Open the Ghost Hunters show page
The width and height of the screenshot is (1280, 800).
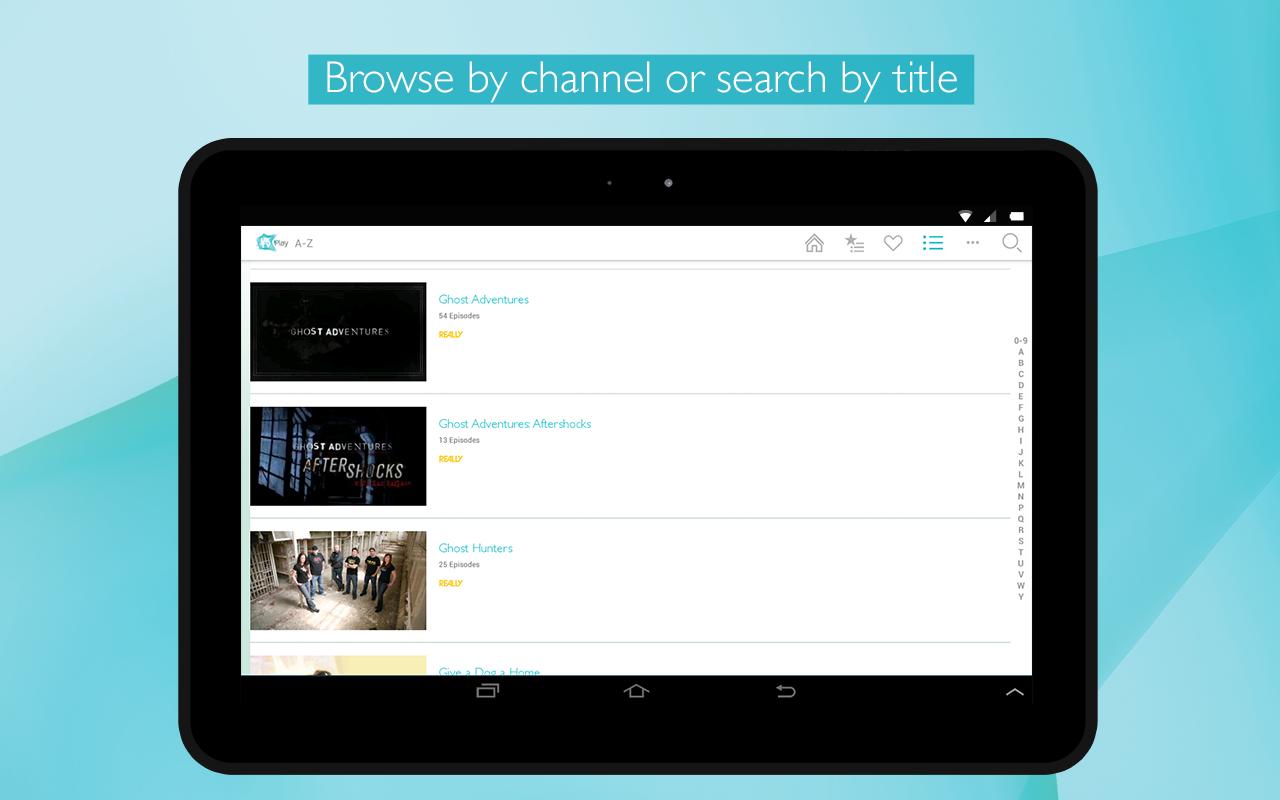coord(475,548)
